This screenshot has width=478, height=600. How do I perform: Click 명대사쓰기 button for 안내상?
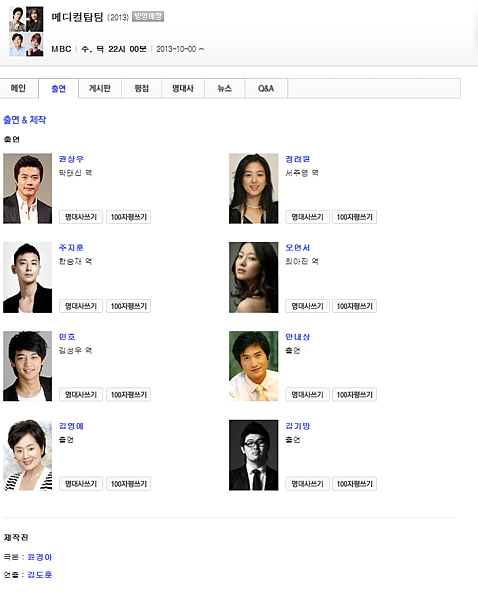point(307,395)
